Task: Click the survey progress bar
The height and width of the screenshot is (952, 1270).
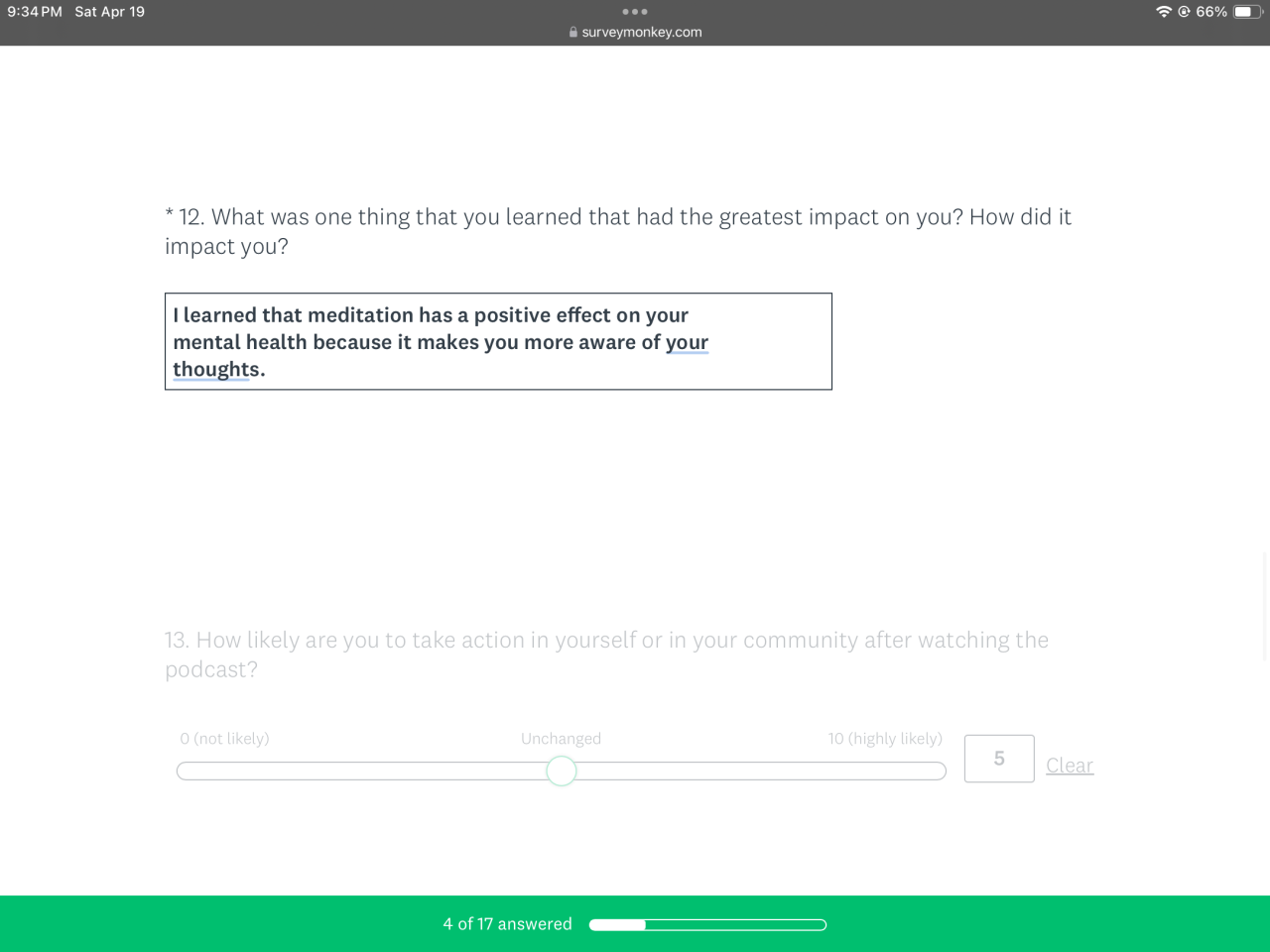Action: point(707,925)
